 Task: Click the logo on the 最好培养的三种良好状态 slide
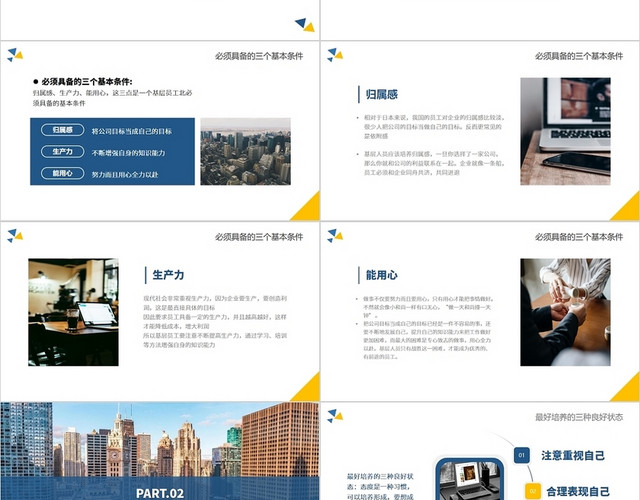(x=335, y=416)
